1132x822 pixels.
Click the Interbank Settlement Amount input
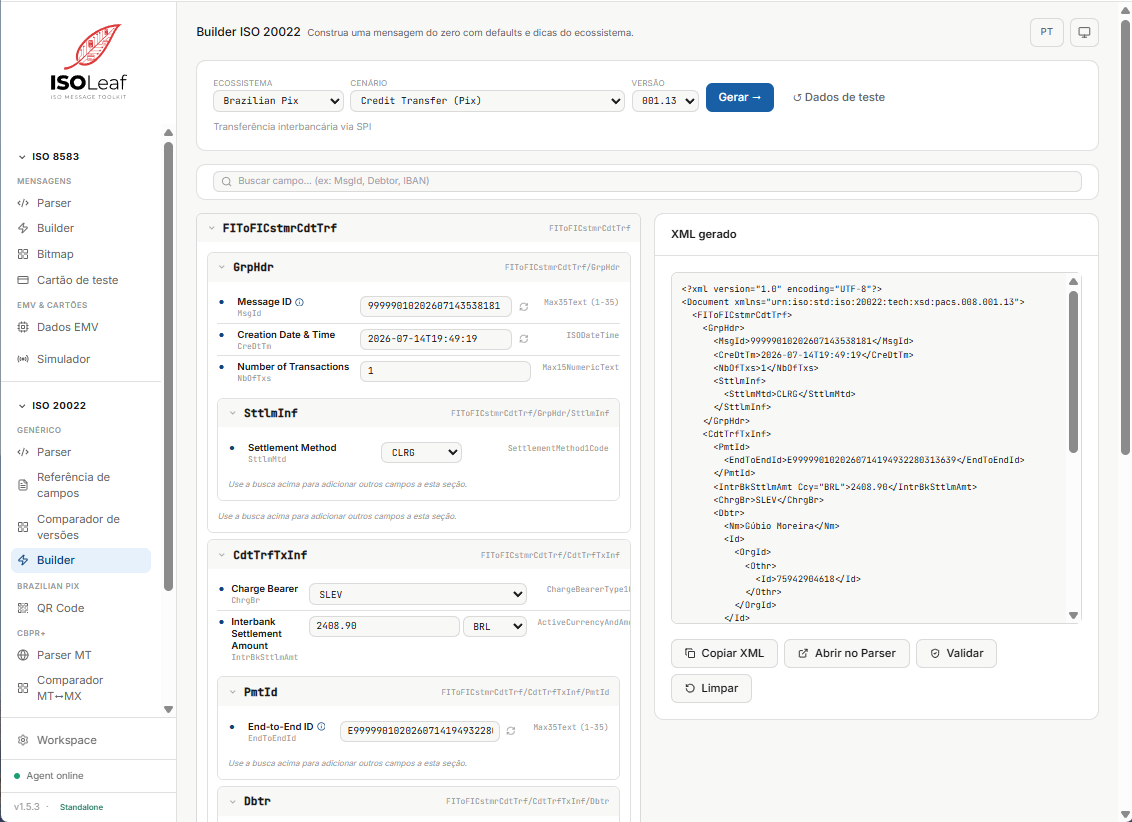pyautogui.click(x=384, y=626)
